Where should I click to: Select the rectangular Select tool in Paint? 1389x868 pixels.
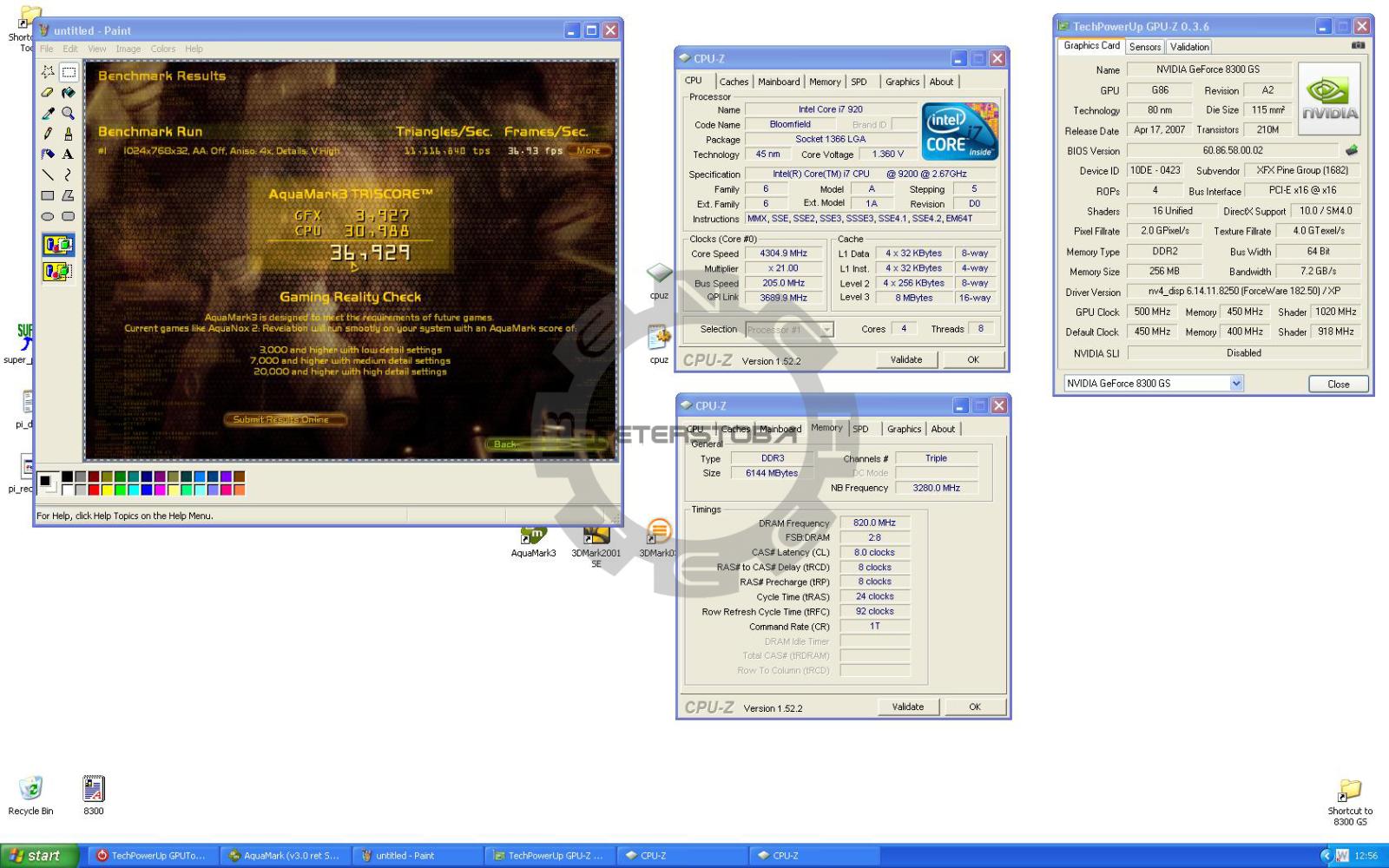point(68,72)
